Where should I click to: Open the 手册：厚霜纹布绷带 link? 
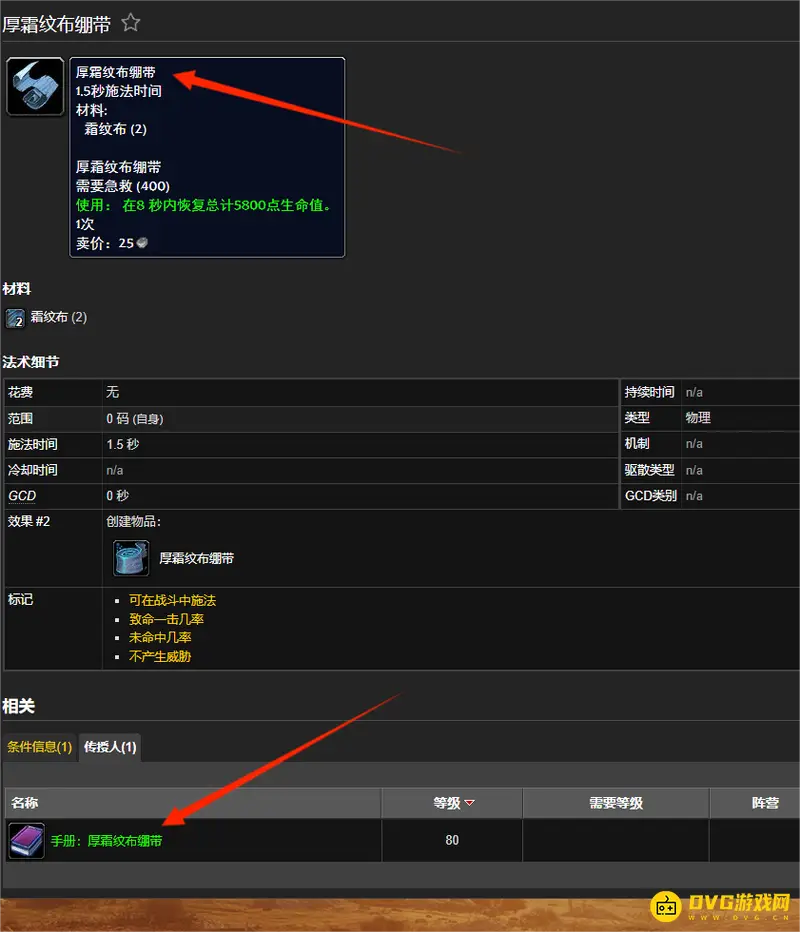click(106, 841)
